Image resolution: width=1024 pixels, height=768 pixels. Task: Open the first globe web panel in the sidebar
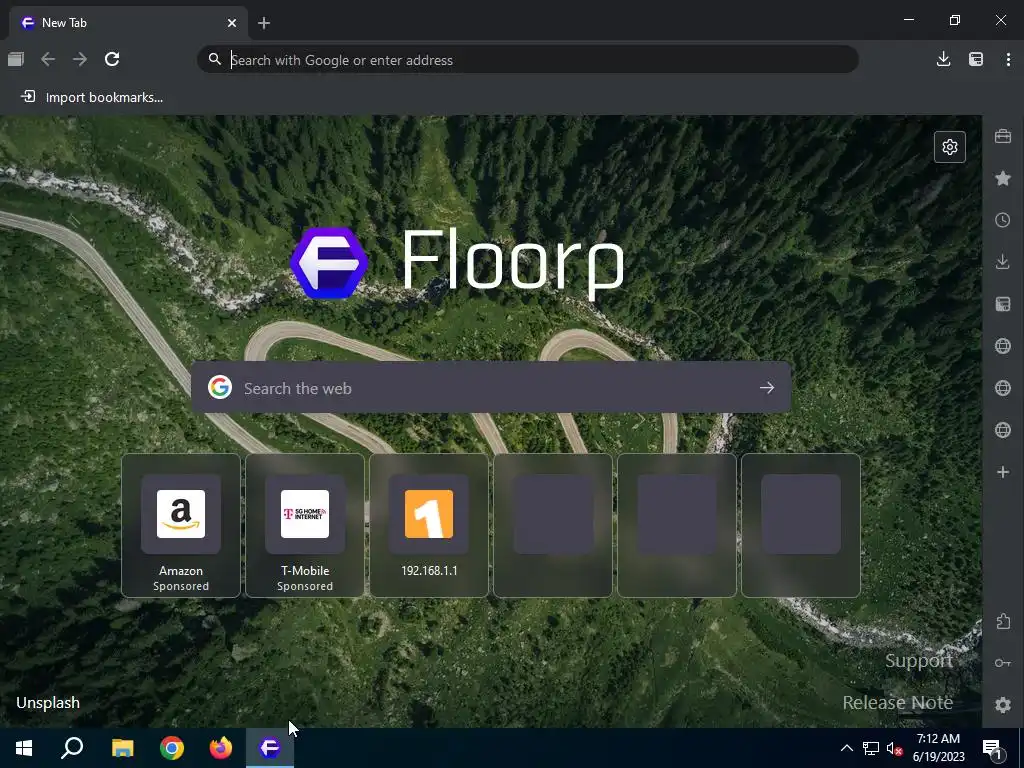(x=1003, y=346)
